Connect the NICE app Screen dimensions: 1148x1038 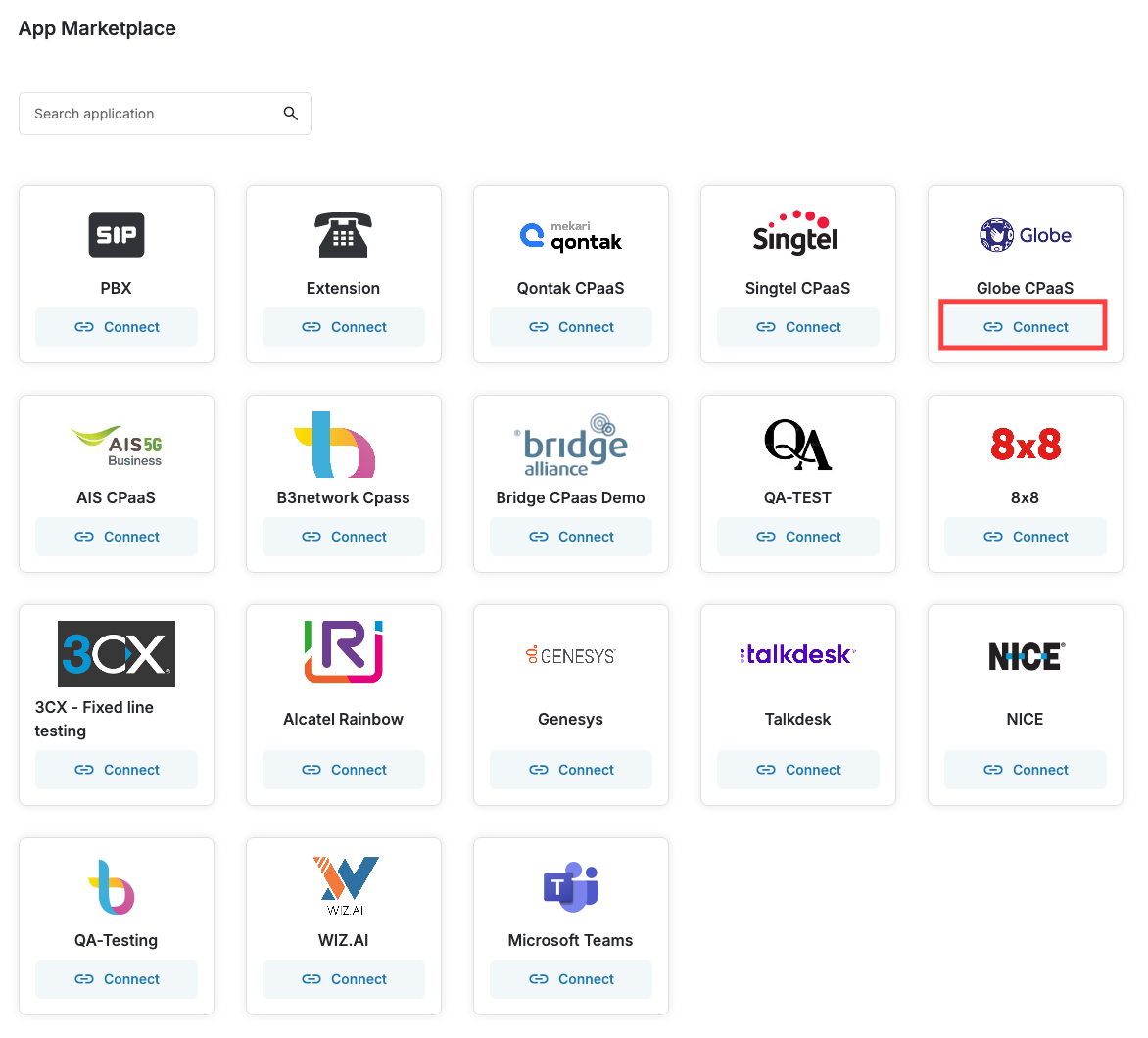(x=1025, y=770)
